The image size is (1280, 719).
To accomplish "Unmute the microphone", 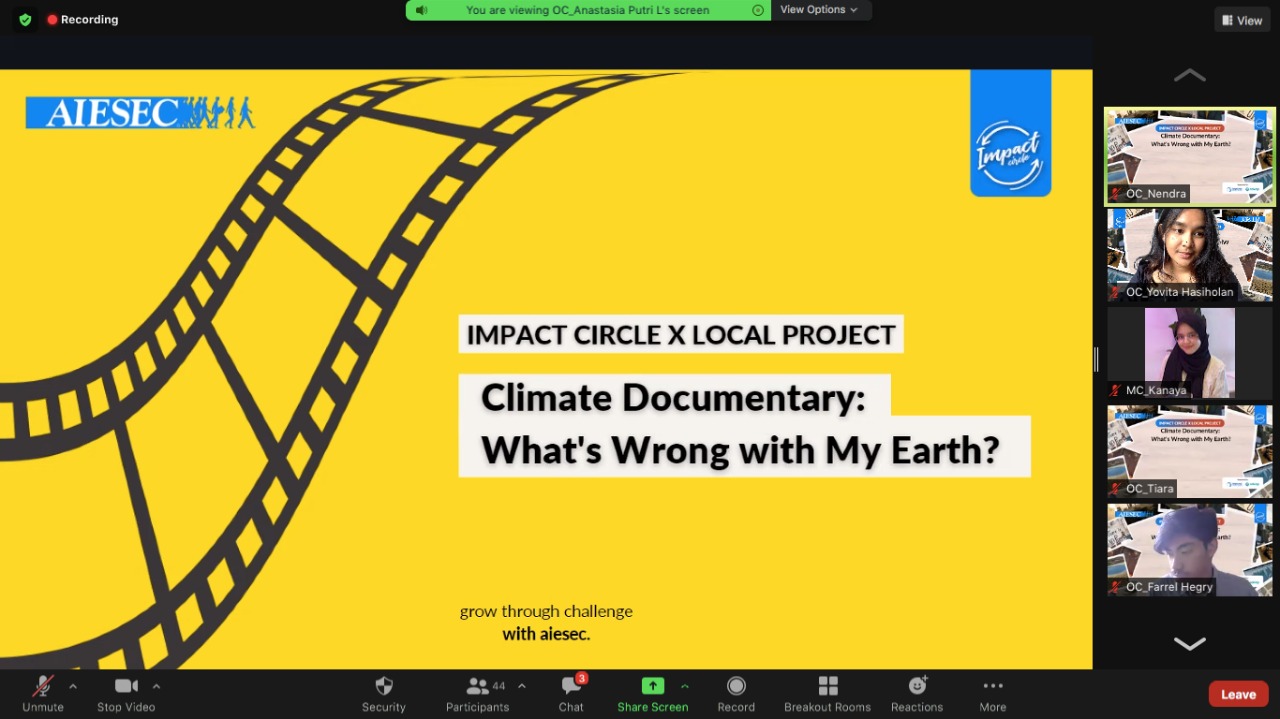I will point(43,687).
